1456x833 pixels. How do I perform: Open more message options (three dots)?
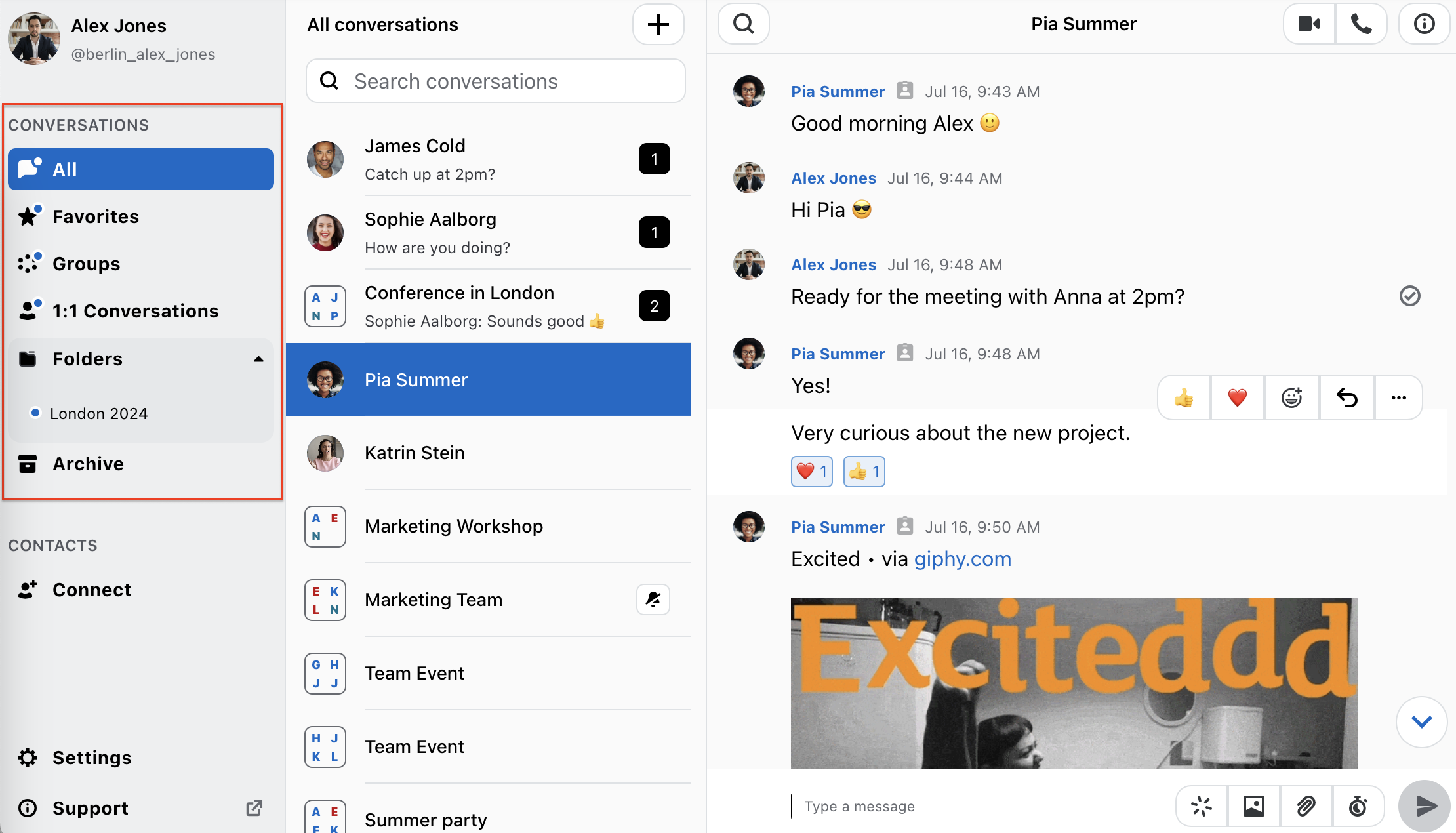click(1399, 397)
